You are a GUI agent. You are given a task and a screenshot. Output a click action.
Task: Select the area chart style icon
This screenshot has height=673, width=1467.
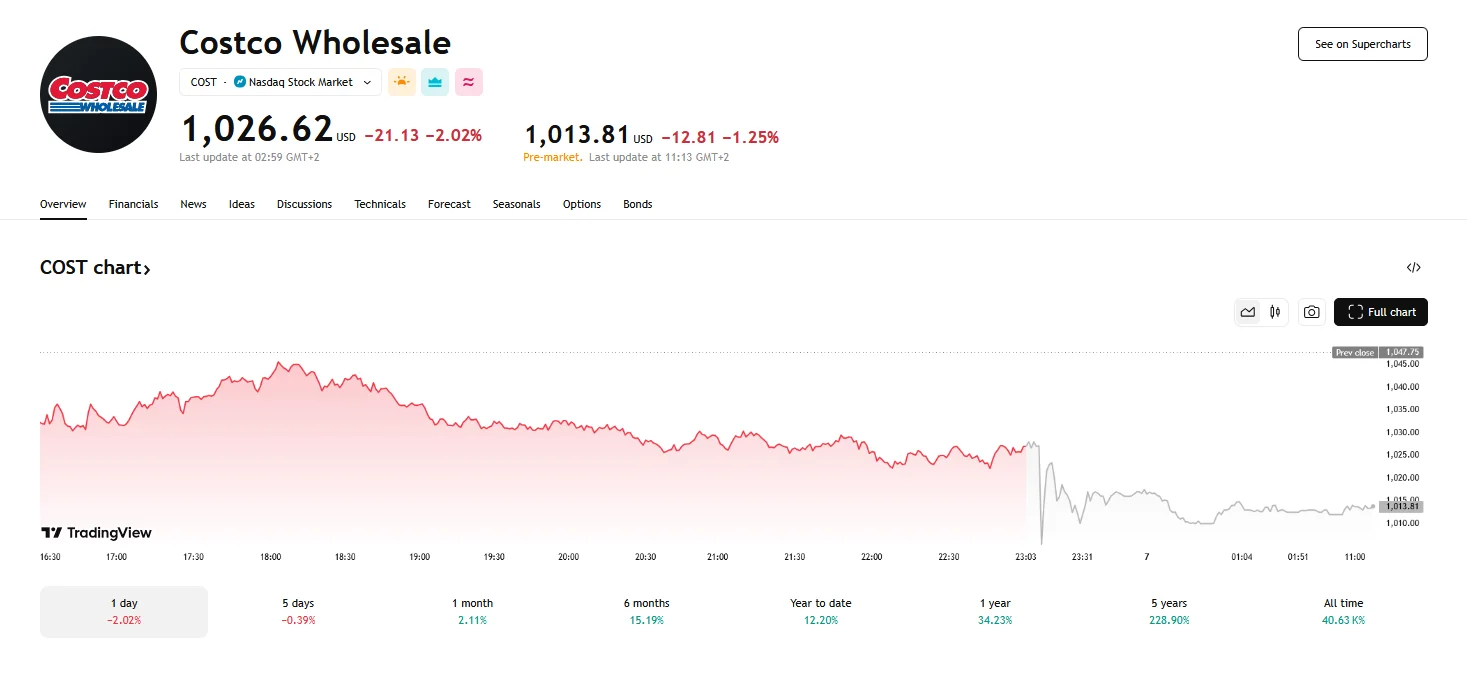coord(1248,311)
